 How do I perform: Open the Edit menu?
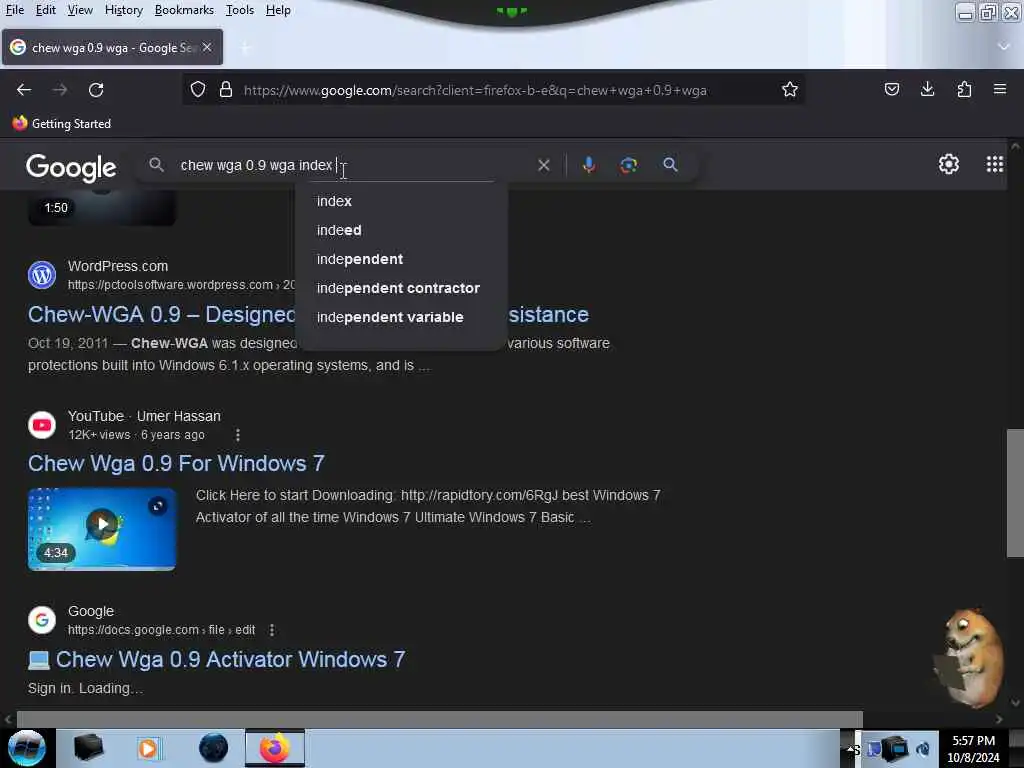point(45,10)
